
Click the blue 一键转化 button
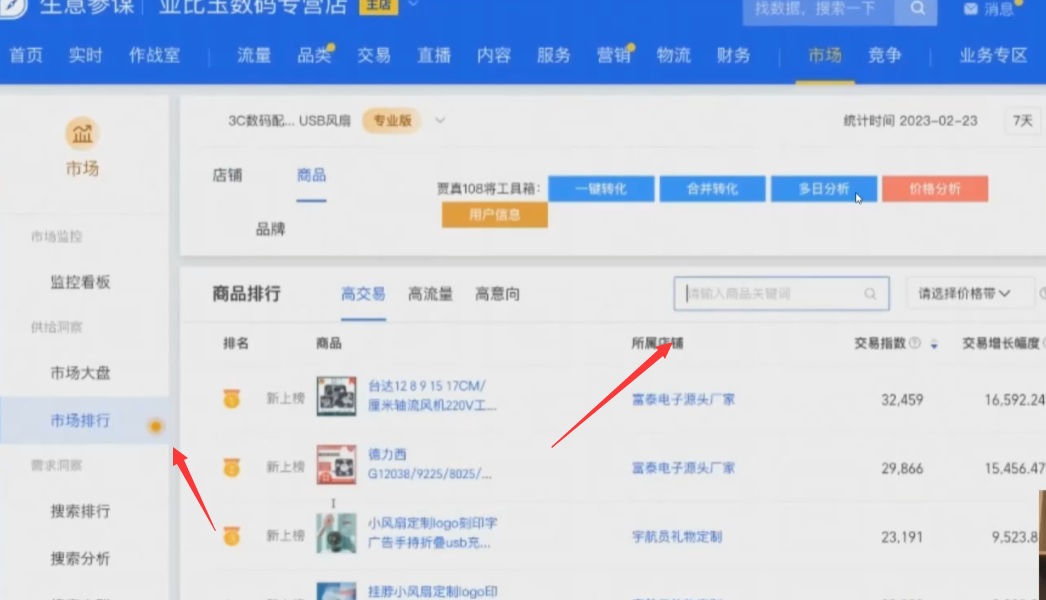601,189
